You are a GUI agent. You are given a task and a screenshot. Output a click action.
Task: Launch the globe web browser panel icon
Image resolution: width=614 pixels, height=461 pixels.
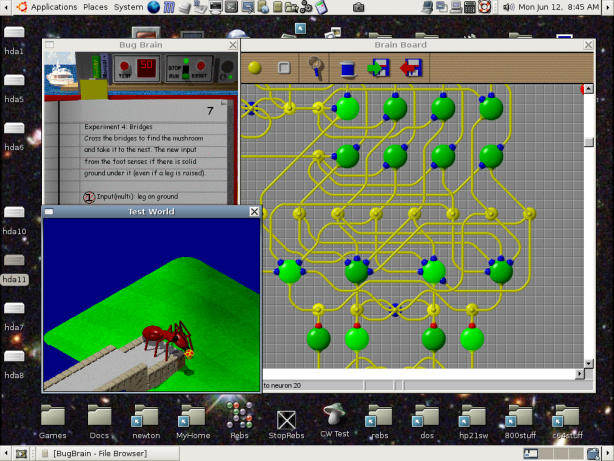point(154,7)
